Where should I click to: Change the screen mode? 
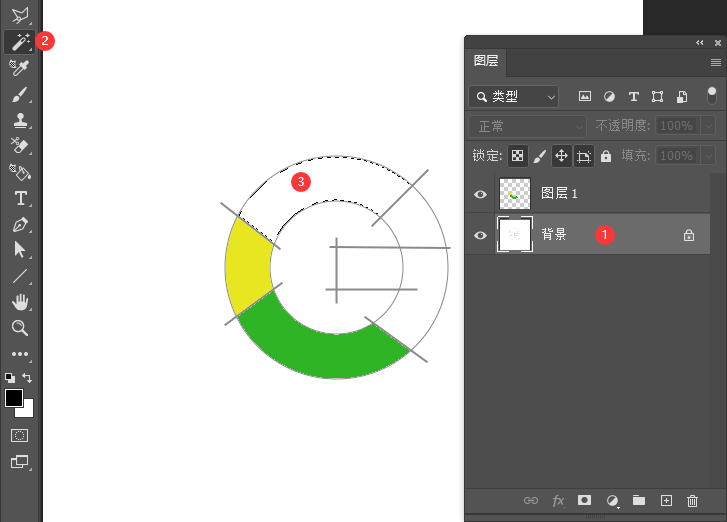[19, 462]
